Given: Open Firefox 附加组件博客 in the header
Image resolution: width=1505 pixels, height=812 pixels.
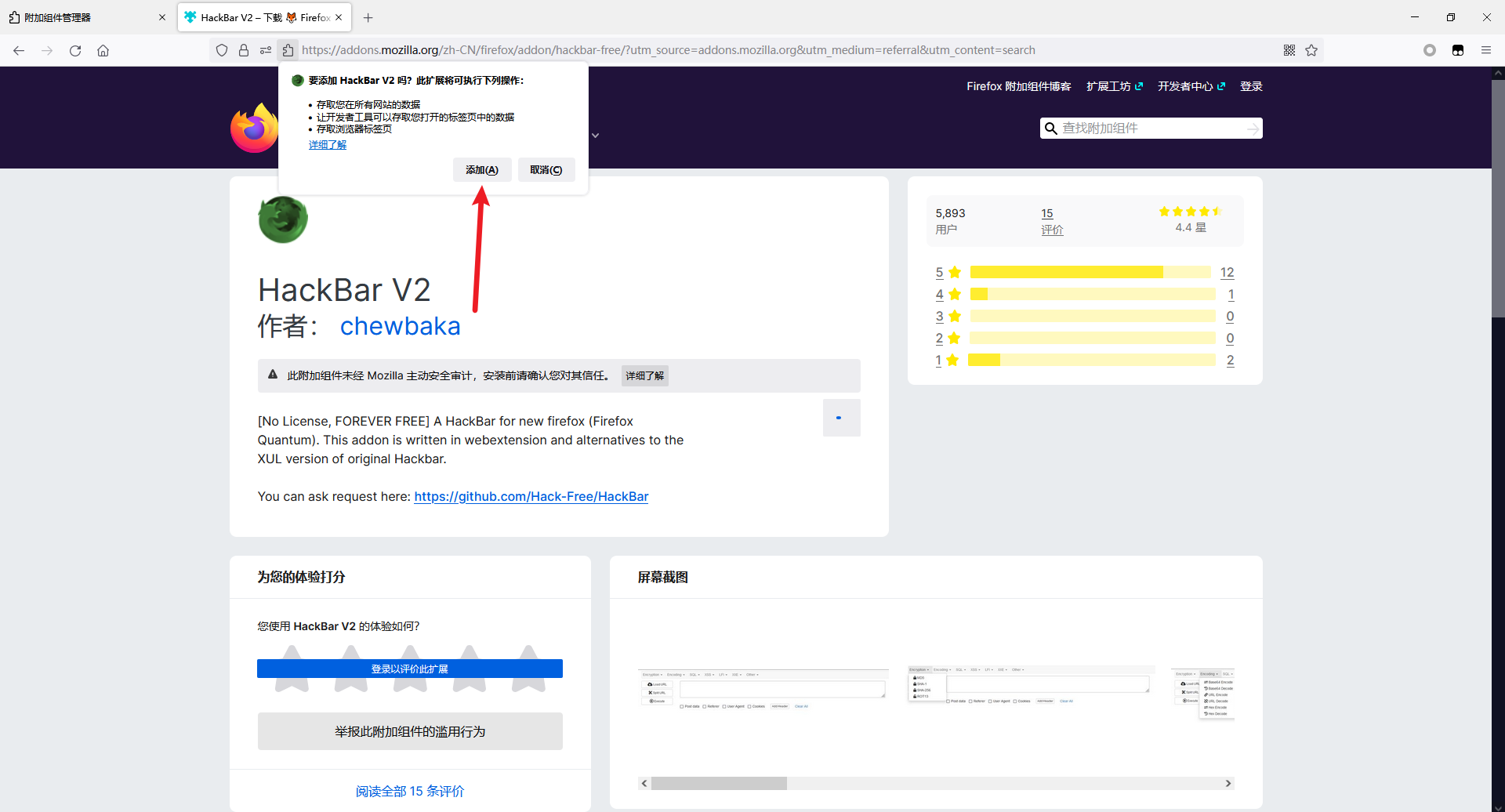Looking at the screenshot, I should coord(1018,86).
